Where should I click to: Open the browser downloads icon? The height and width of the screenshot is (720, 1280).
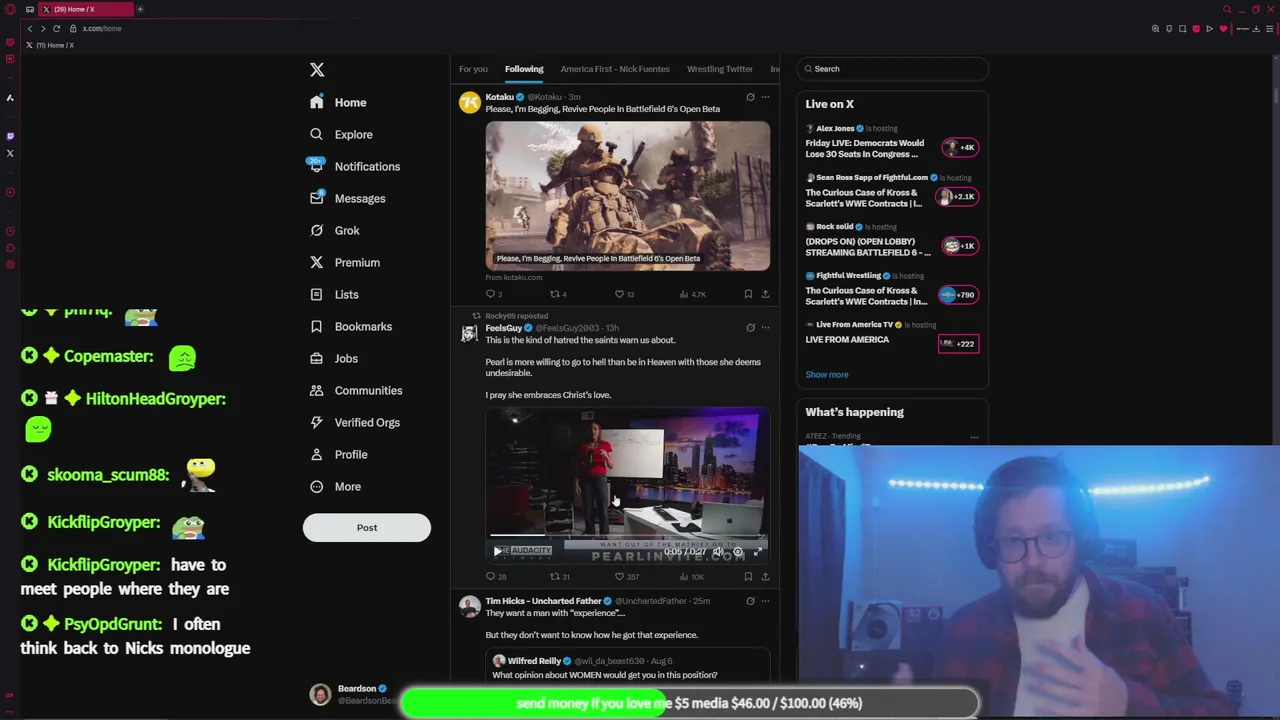[1256, 28]
